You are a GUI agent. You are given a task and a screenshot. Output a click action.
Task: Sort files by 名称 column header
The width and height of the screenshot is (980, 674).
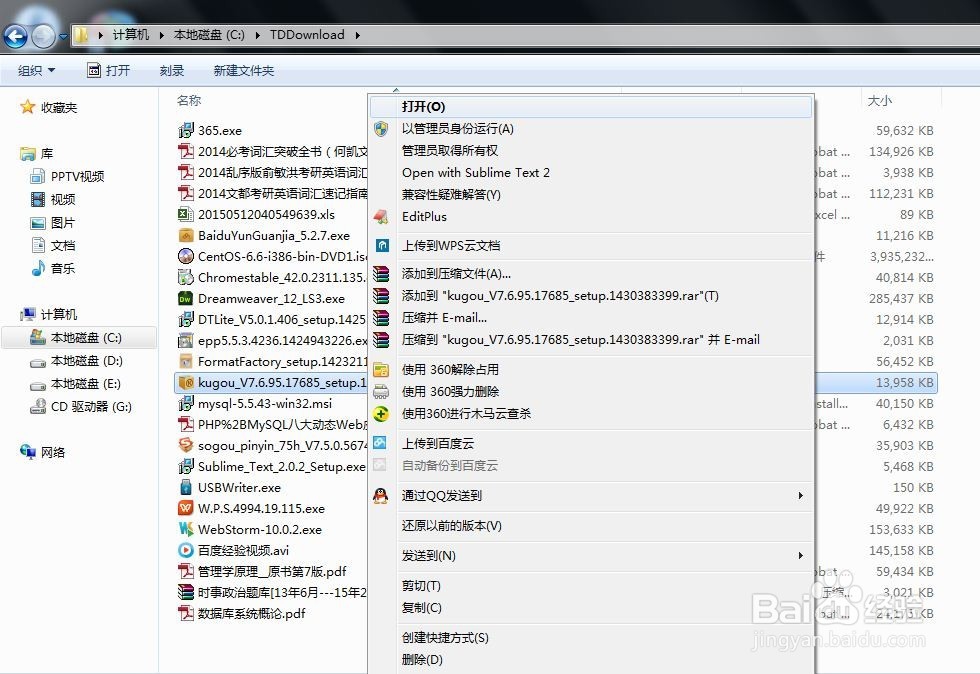[189, 101]
